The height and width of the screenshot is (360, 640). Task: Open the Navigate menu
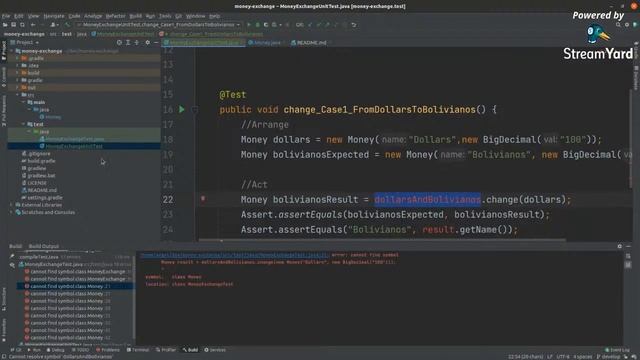54,16
